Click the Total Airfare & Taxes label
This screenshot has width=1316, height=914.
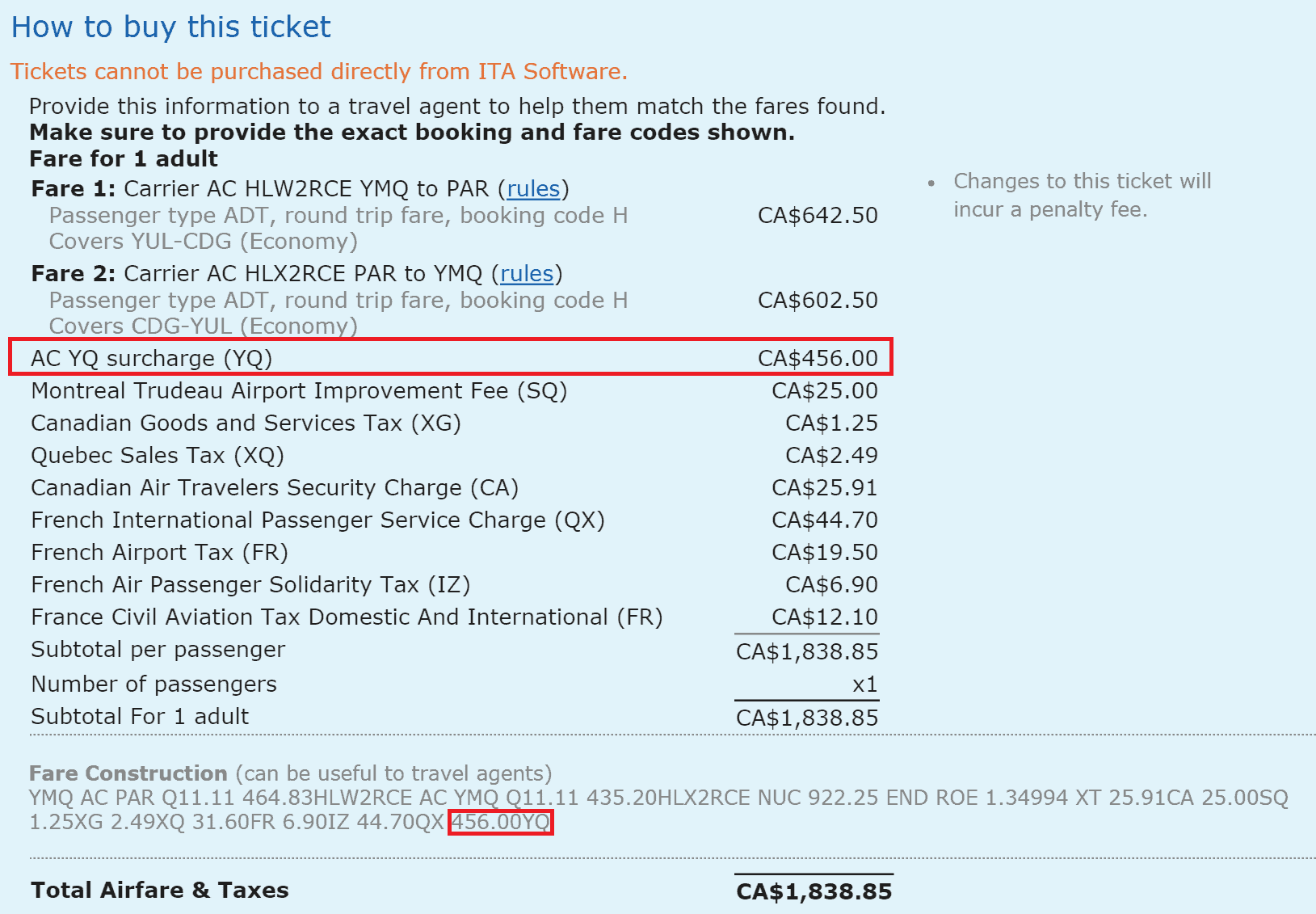[x=160, y=891]
